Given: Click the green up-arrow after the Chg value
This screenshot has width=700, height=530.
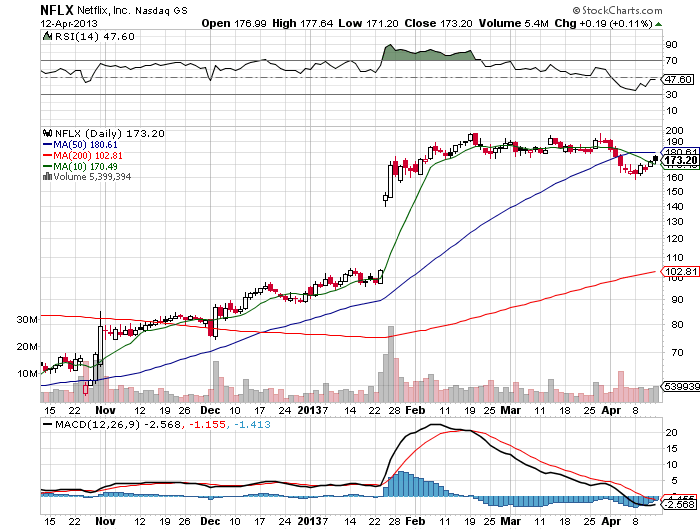Looking at the screenshot, I should 658,24.
